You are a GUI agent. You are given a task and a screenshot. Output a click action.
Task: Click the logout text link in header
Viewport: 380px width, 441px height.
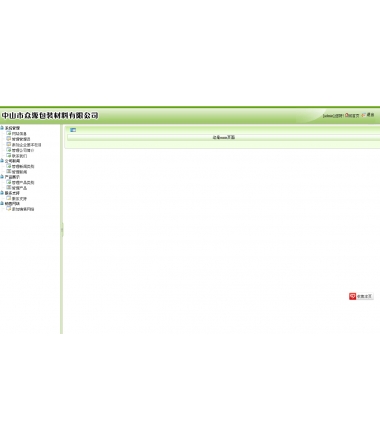pyautogui.click(x=370, y=115)
